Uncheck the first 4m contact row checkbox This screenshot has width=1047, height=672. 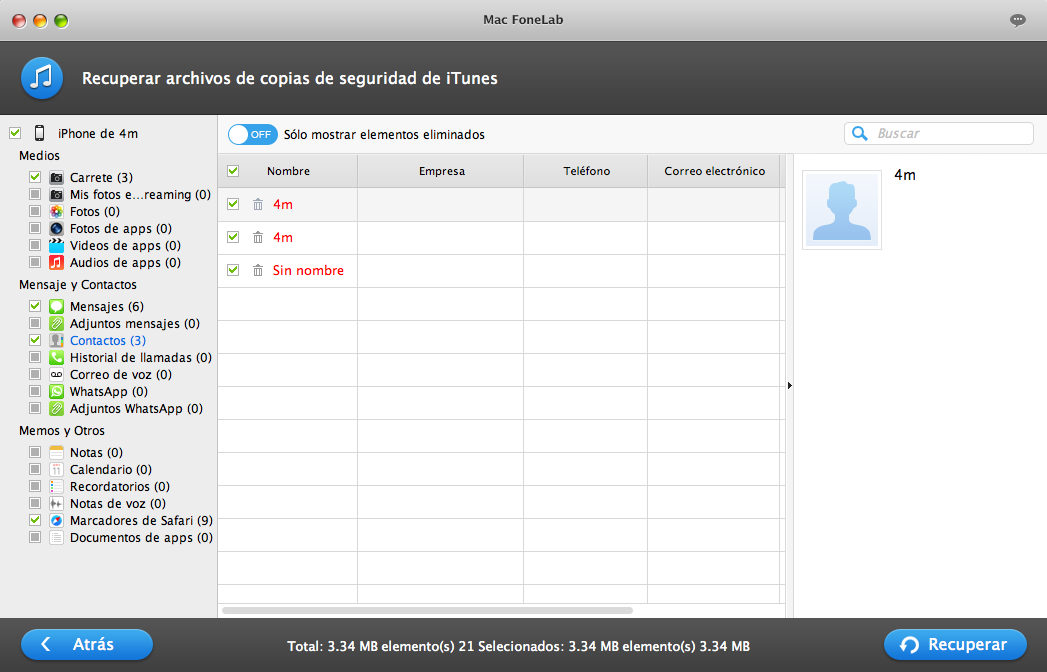pos(233,204)
